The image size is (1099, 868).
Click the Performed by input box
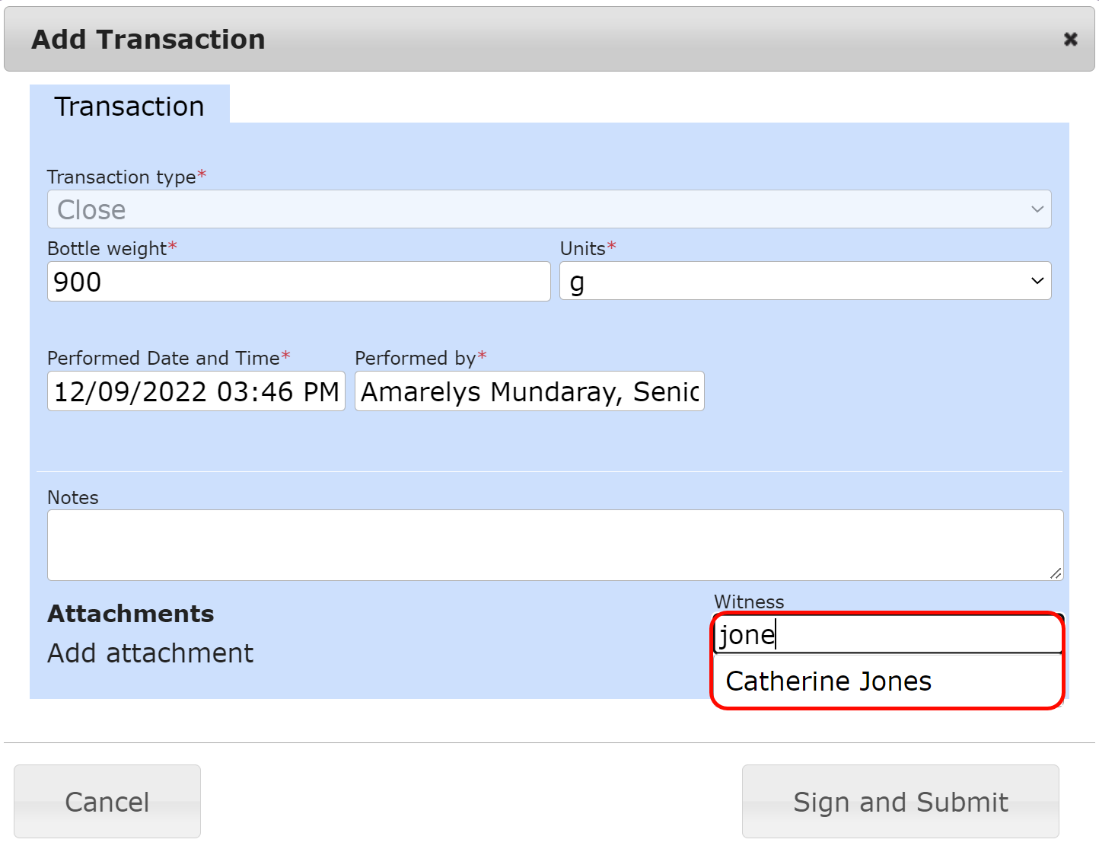click(x=529, y=392)
